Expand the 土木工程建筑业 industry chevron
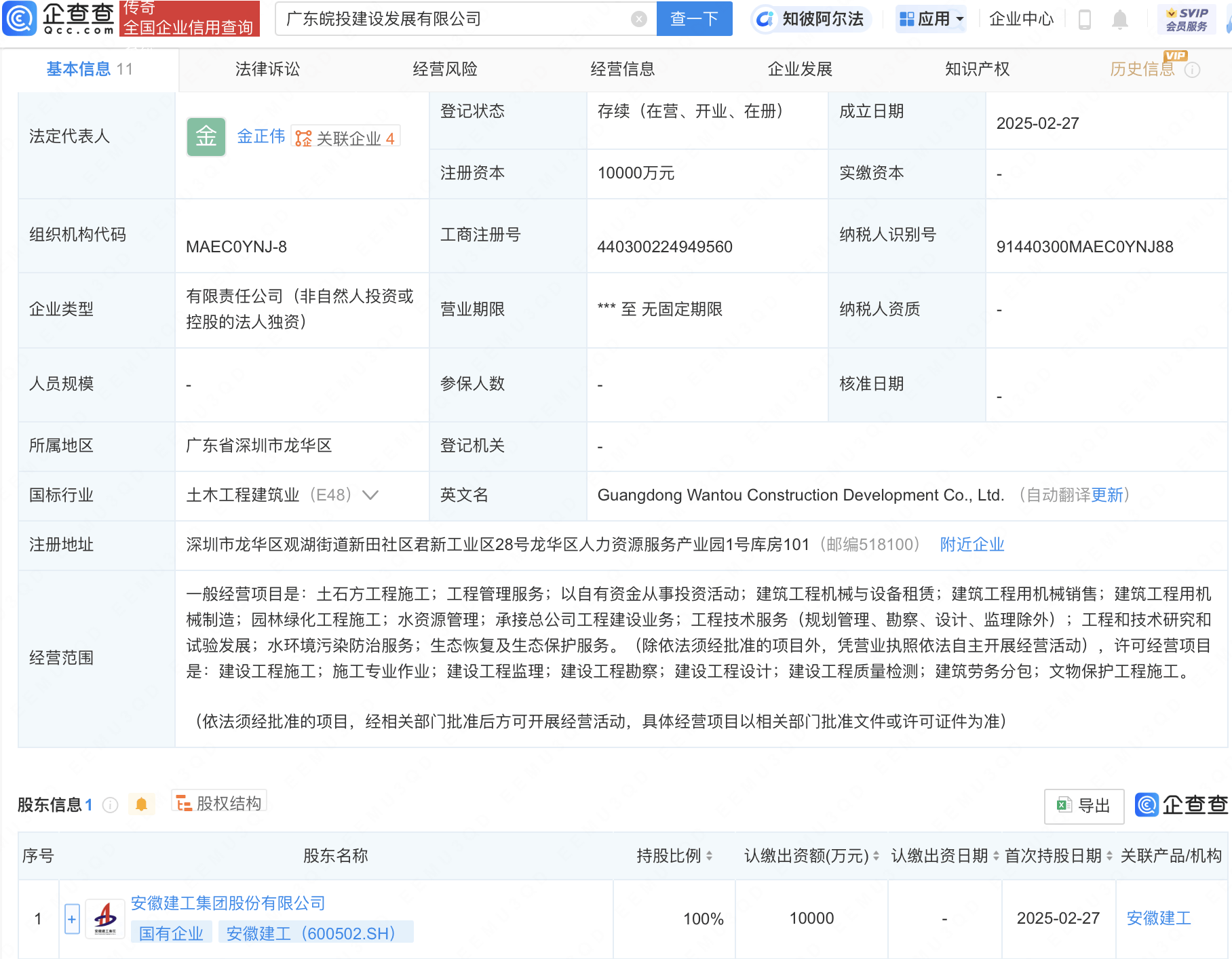Image resolution: width=1232 pixels, height=959 pixels. (370, 495)
